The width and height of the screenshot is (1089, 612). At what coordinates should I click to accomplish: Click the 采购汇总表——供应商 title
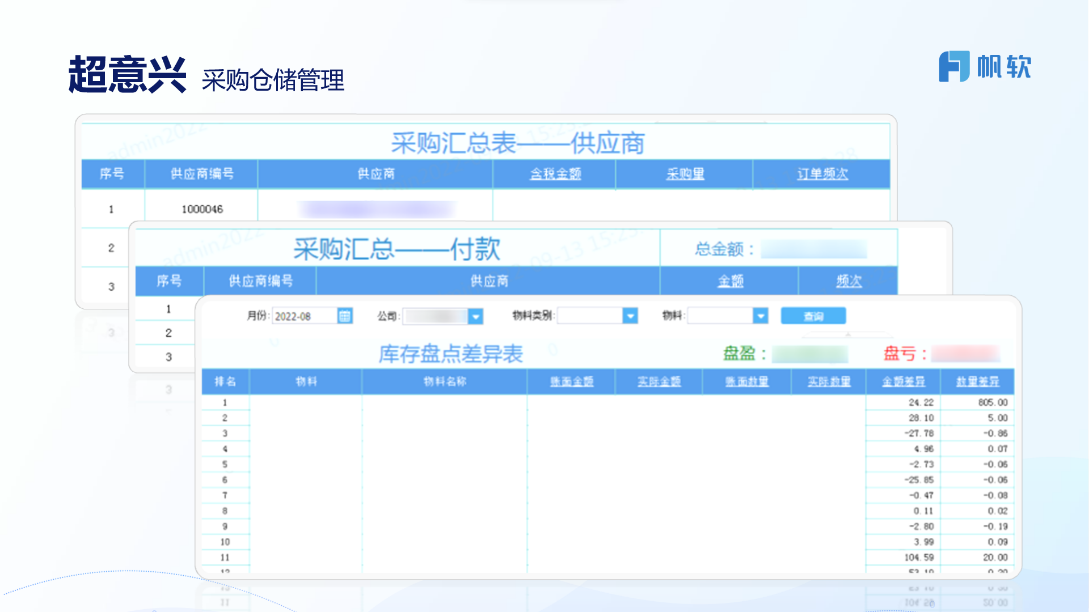coord(517,143)
